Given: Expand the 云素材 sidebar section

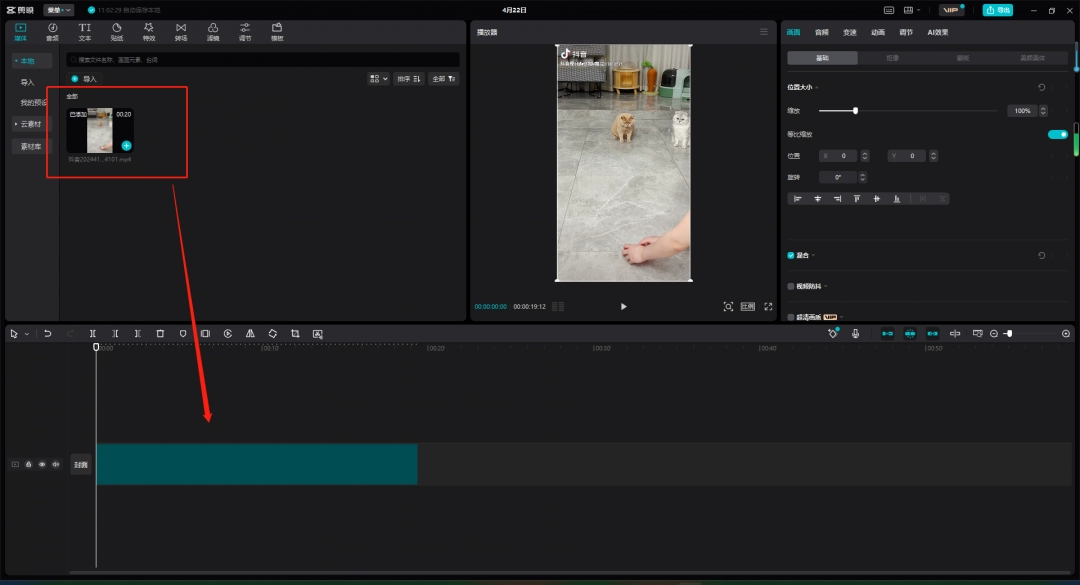Looking at the screenshot, I should point(31,124).
